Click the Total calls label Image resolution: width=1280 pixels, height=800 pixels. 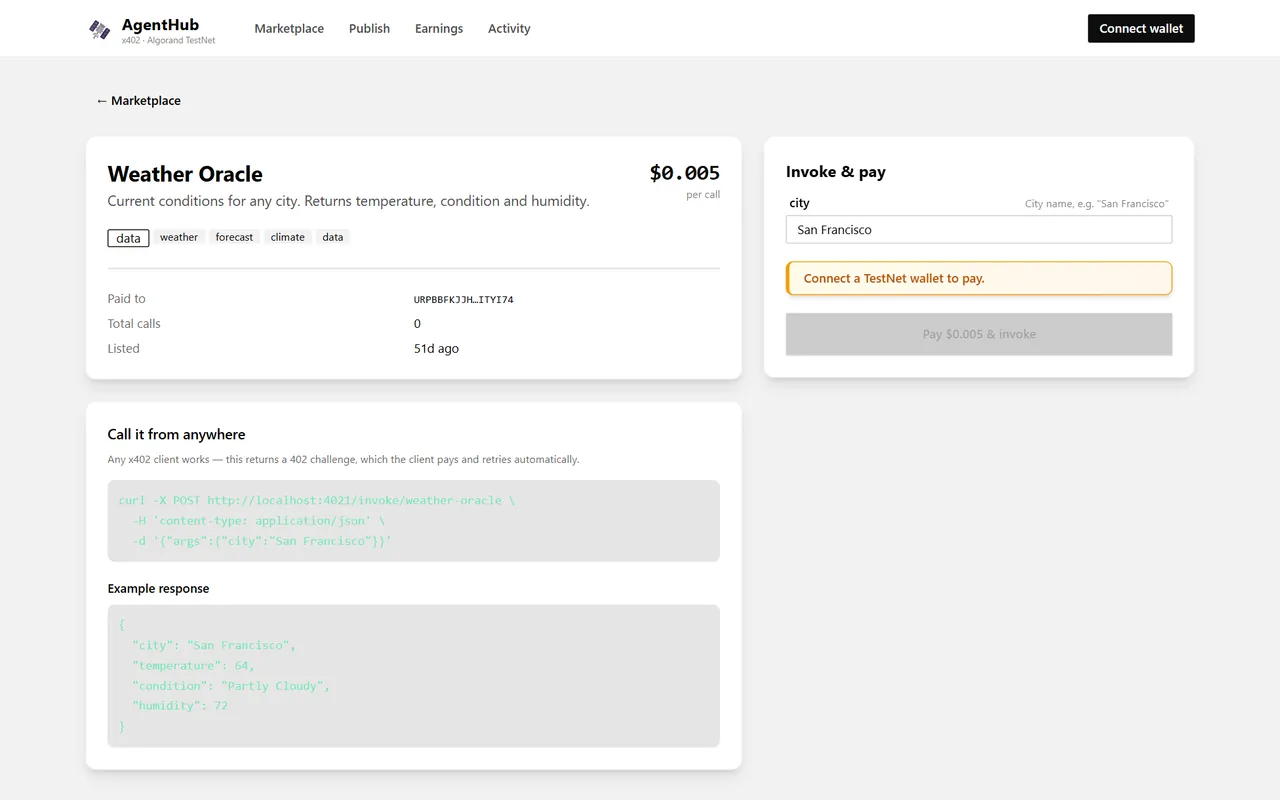[134, 324]
